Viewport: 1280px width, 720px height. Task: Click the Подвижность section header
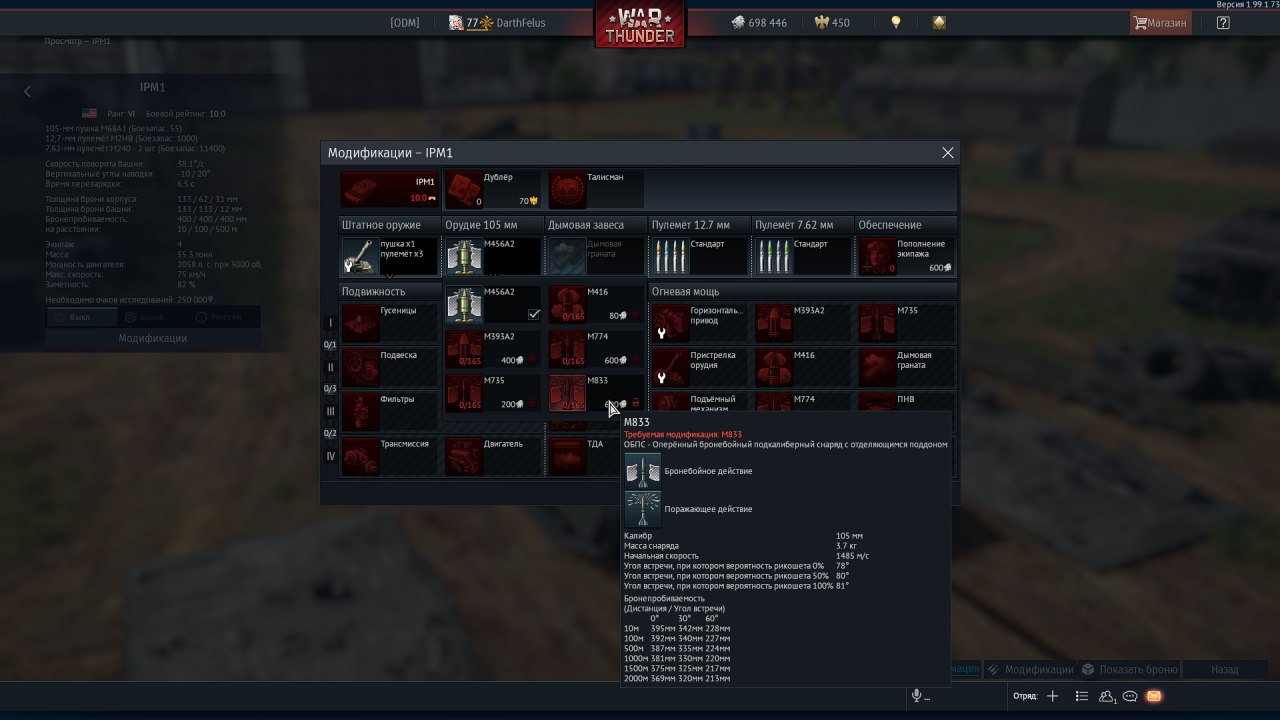tap(390, 291)
